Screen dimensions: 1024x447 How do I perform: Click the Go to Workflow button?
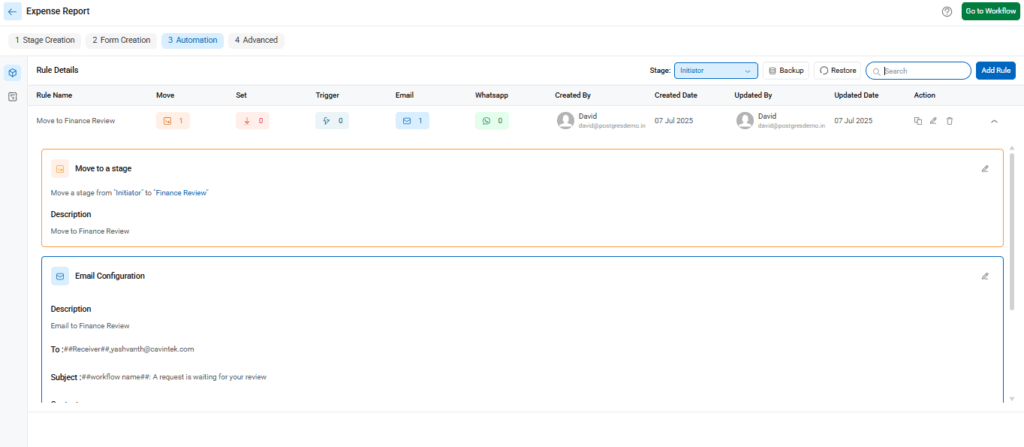coord(990,11)
